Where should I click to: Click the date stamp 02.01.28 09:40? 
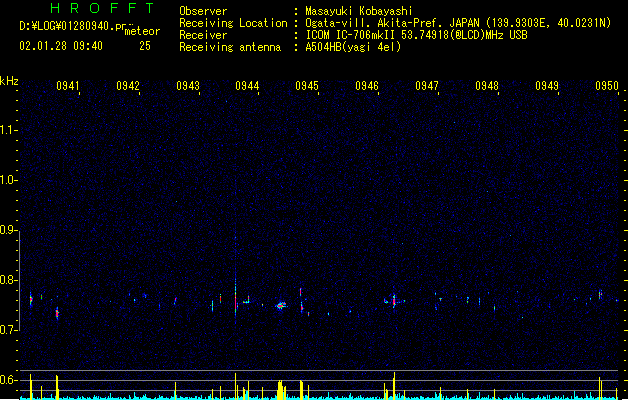[61, 46]
